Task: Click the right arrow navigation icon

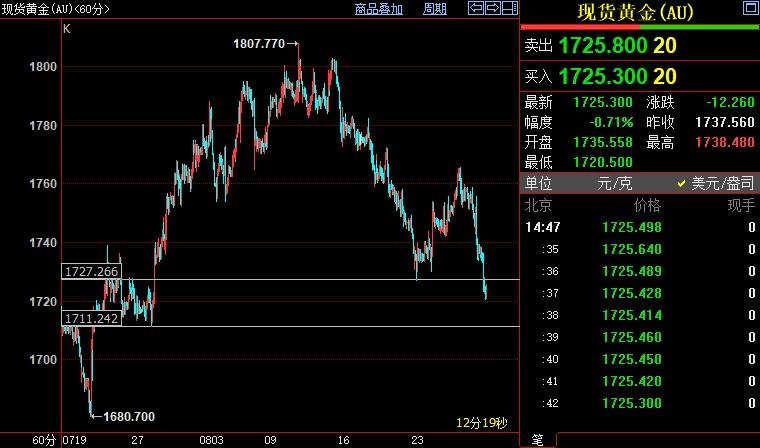Action: tap(493, 9)
